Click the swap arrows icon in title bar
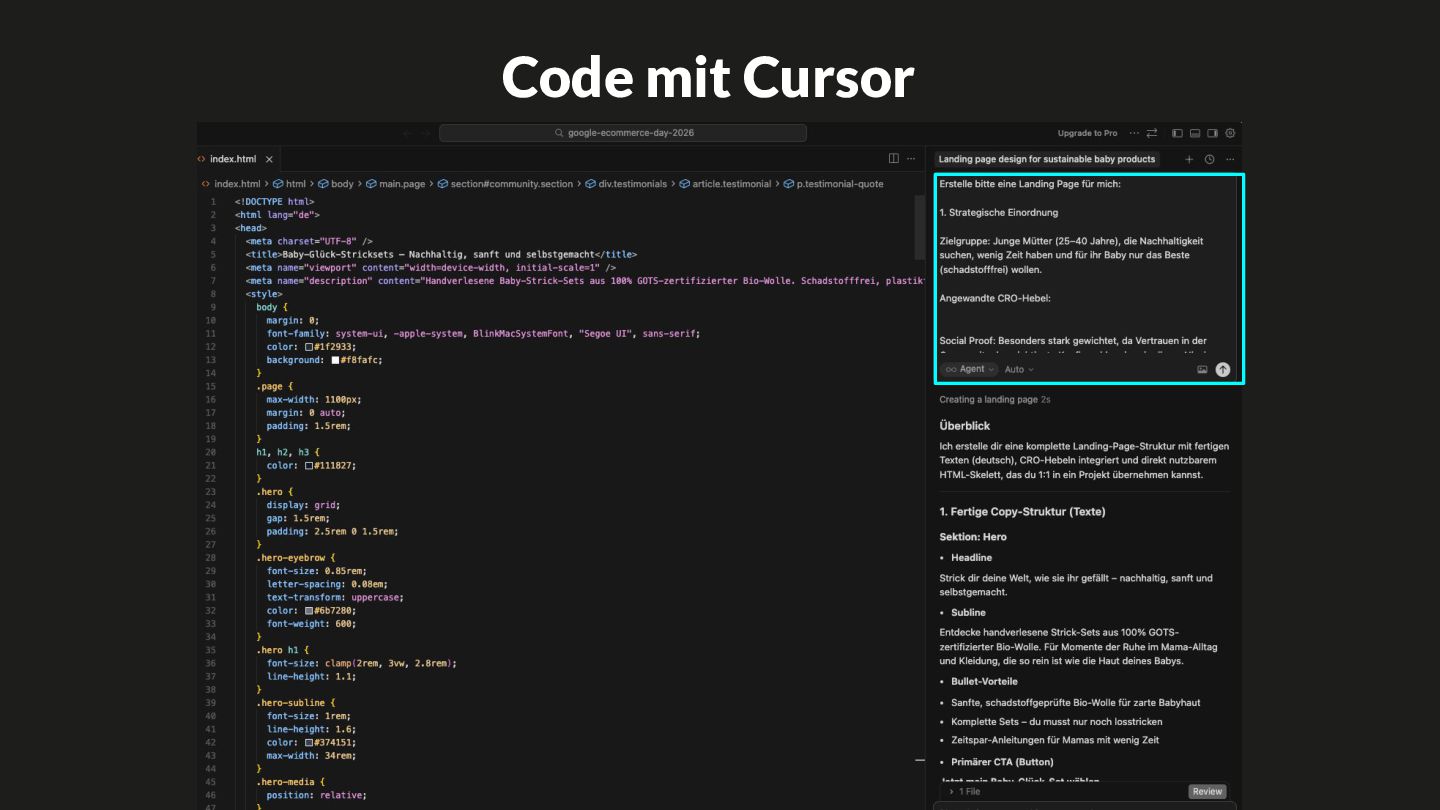Image resolution: width=1440 pixels, height=810 pixels. coord(1152,133)
